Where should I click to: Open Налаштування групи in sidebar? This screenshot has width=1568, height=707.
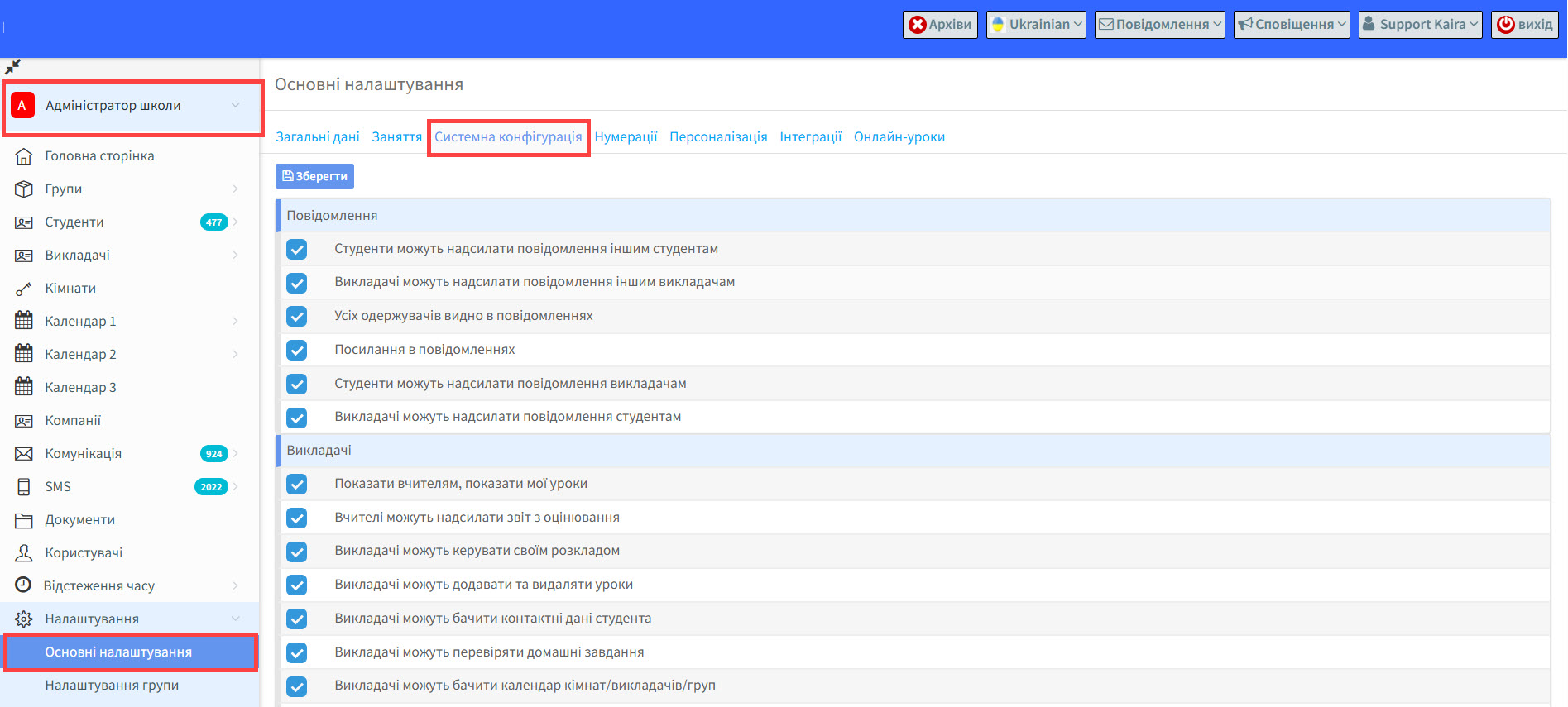(x=112, y=686)
